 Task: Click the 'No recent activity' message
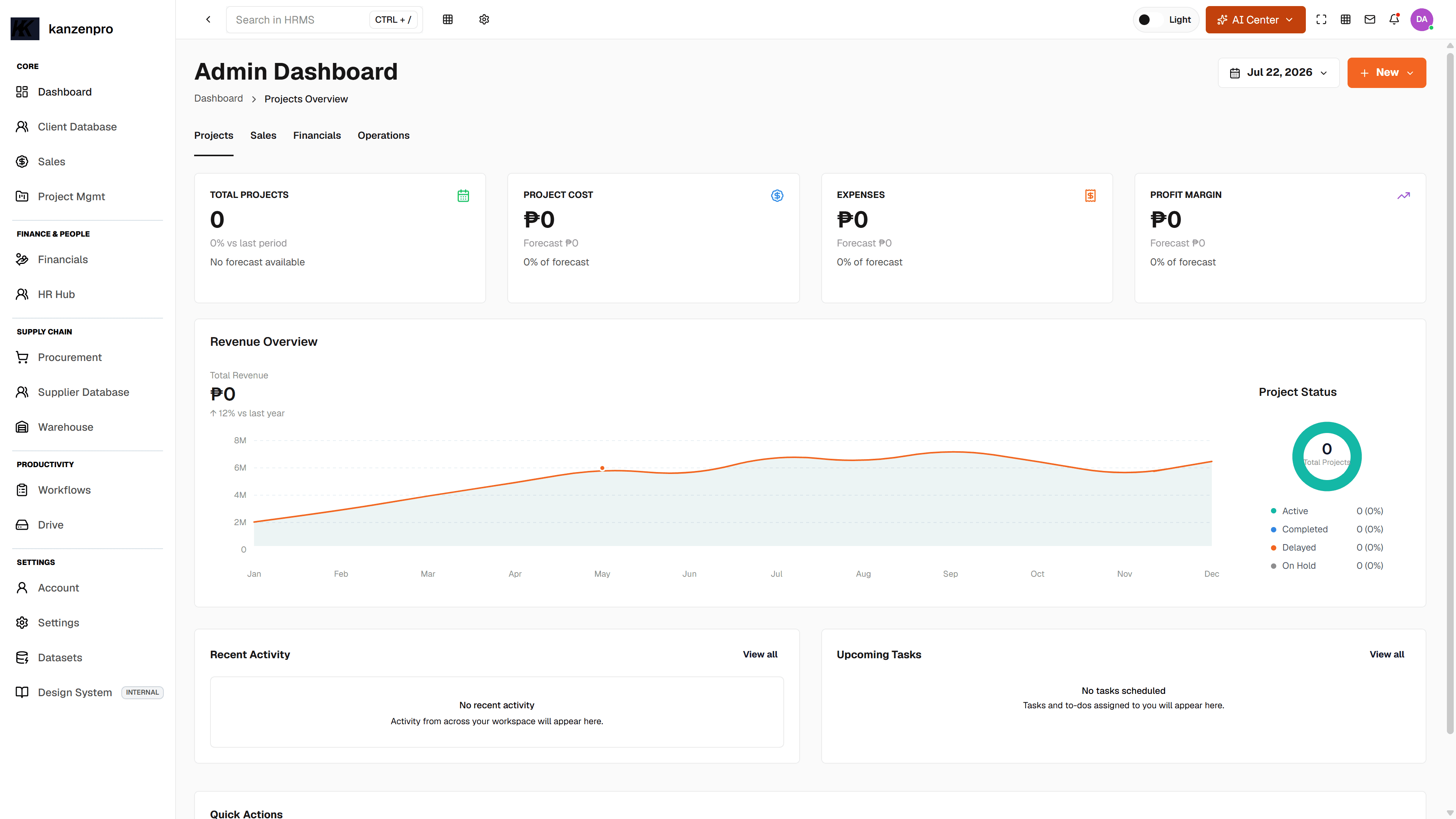pyautogui.click(x=497, y=705)
